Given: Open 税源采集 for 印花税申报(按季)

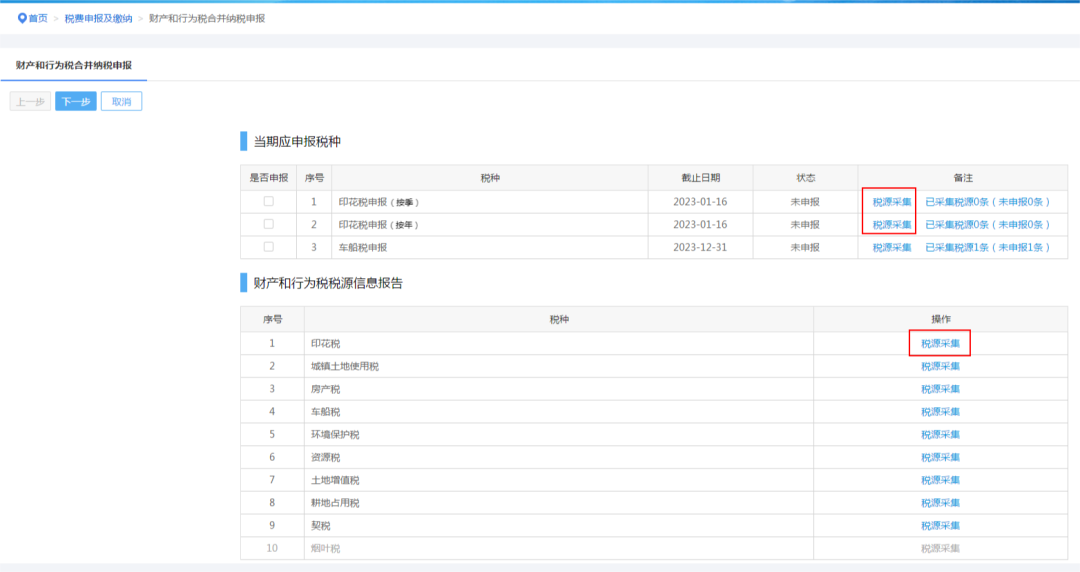Looking at the screenshot, I should (892, 202).
